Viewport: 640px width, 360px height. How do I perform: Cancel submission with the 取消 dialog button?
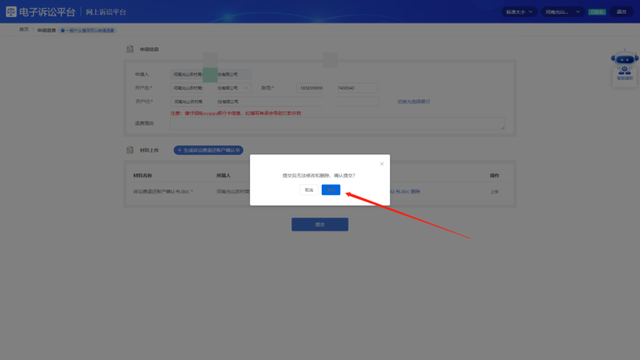309,190
